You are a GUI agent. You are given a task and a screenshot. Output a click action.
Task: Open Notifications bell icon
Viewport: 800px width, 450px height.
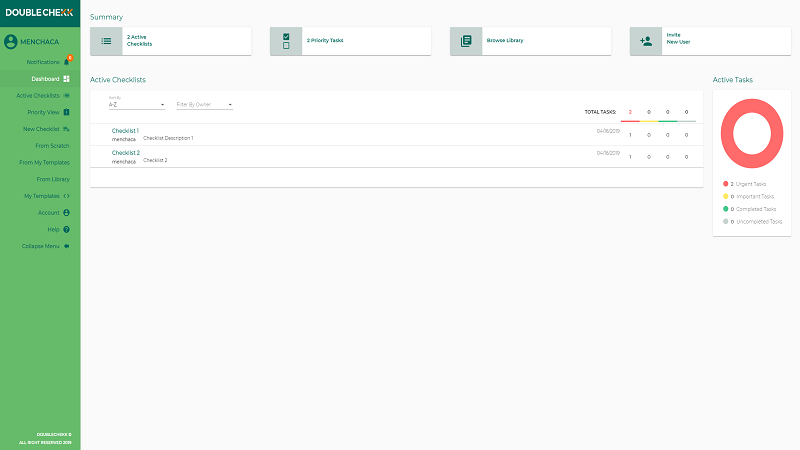pos(67,62)
